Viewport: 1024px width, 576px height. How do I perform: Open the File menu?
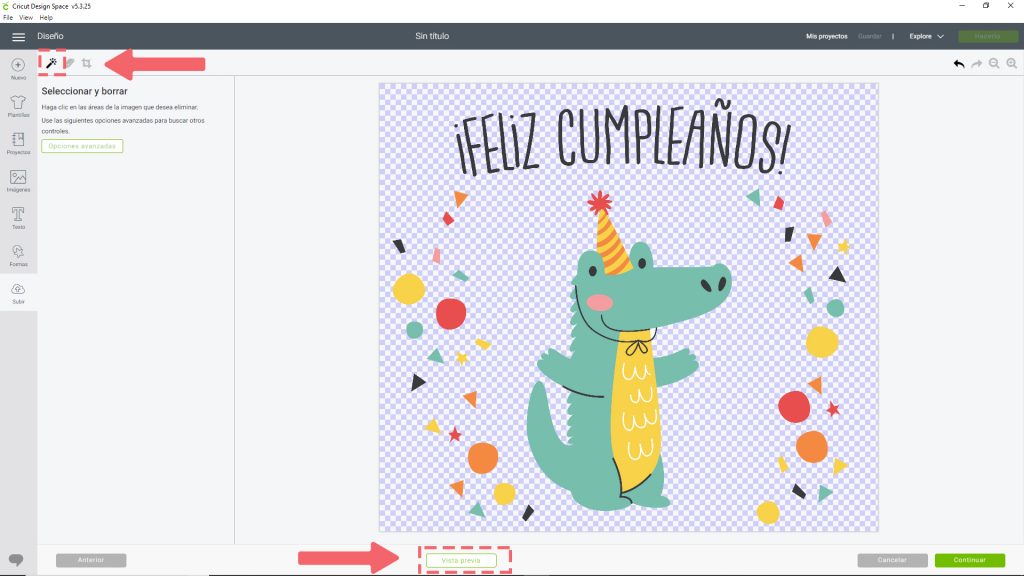click(8, 18)
